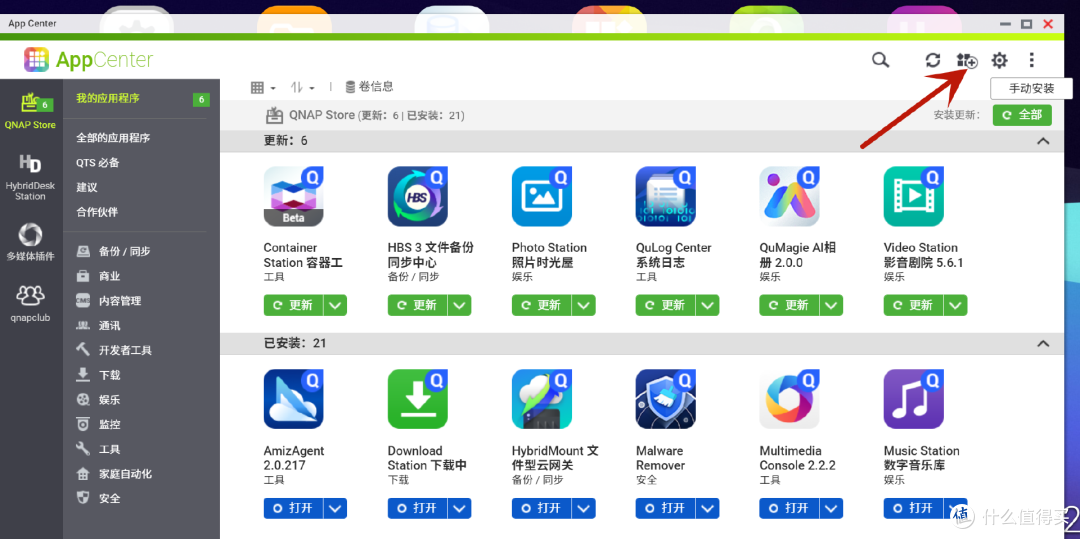Collapse the 更新: 6 section
Viewport: 1080px width, 539px height.
coord(1043,141)
